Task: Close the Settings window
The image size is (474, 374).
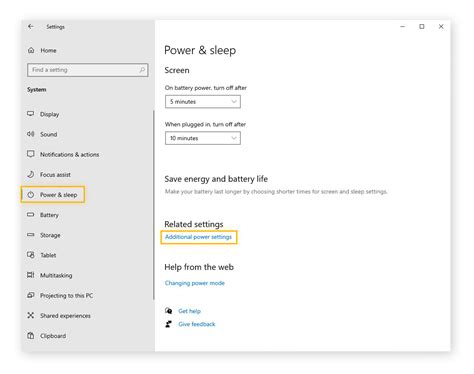Action: [441, 26]
